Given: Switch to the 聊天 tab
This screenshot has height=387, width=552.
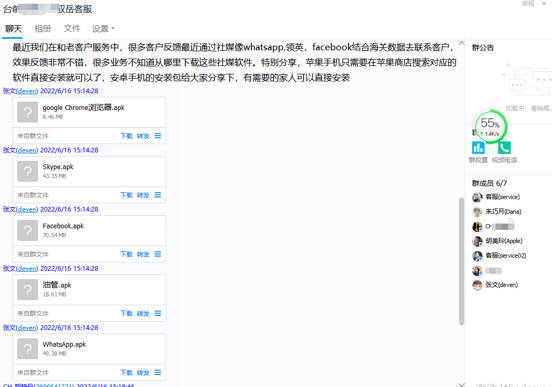Looking at the screenshot, I should (x=13, y=29).
